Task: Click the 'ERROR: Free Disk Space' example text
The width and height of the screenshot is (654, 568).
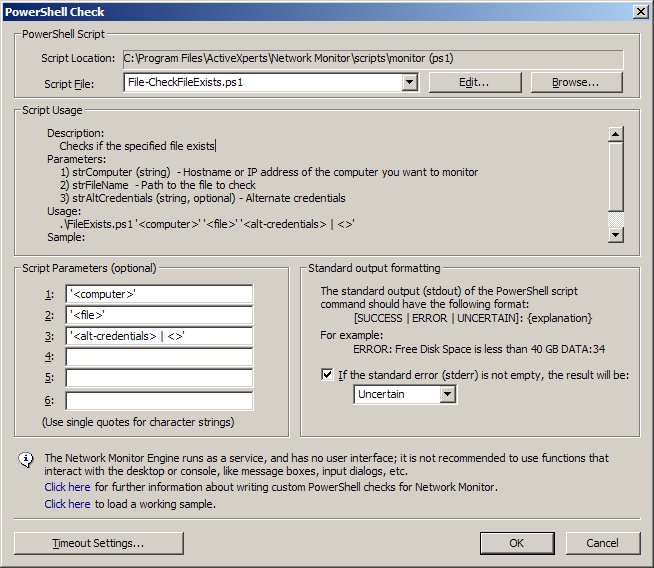Action: point(479,349)
